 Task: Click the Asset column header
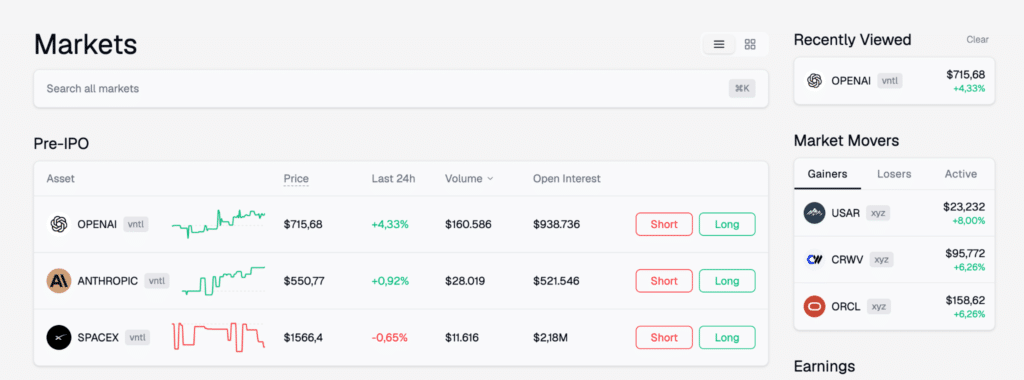pyautogui.click(x=61, y=179)
